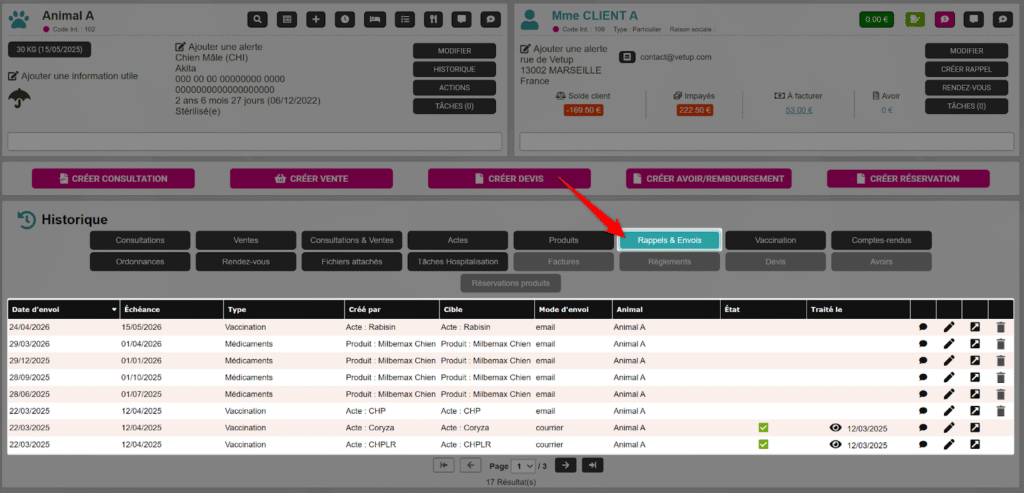The height and width of the screenshot is (493, 1024).
Task: Click the CRÉER CONSULTATION button
Action: click(x=113, y=179)
